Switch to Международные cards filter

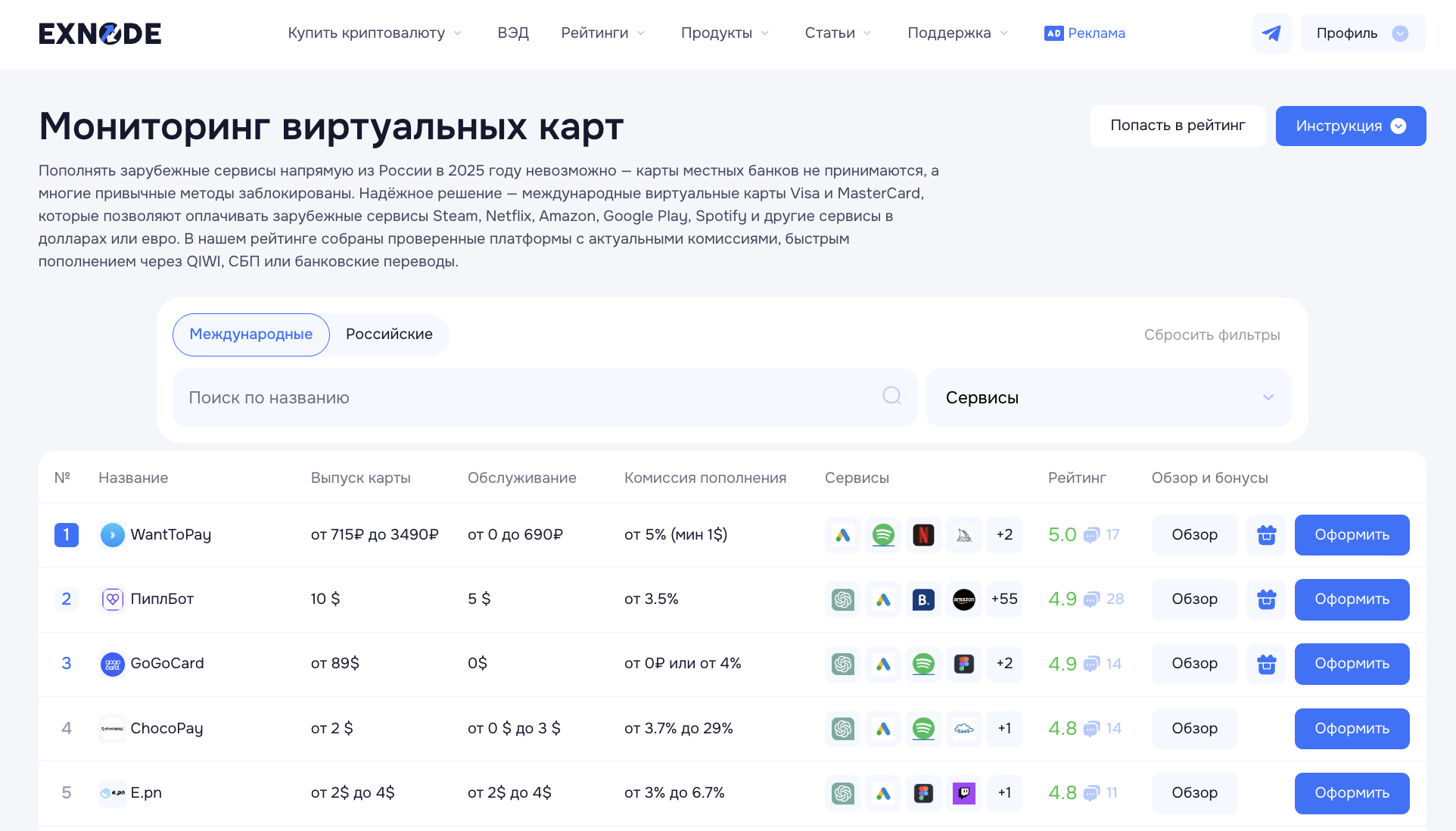tap(250, 335)
